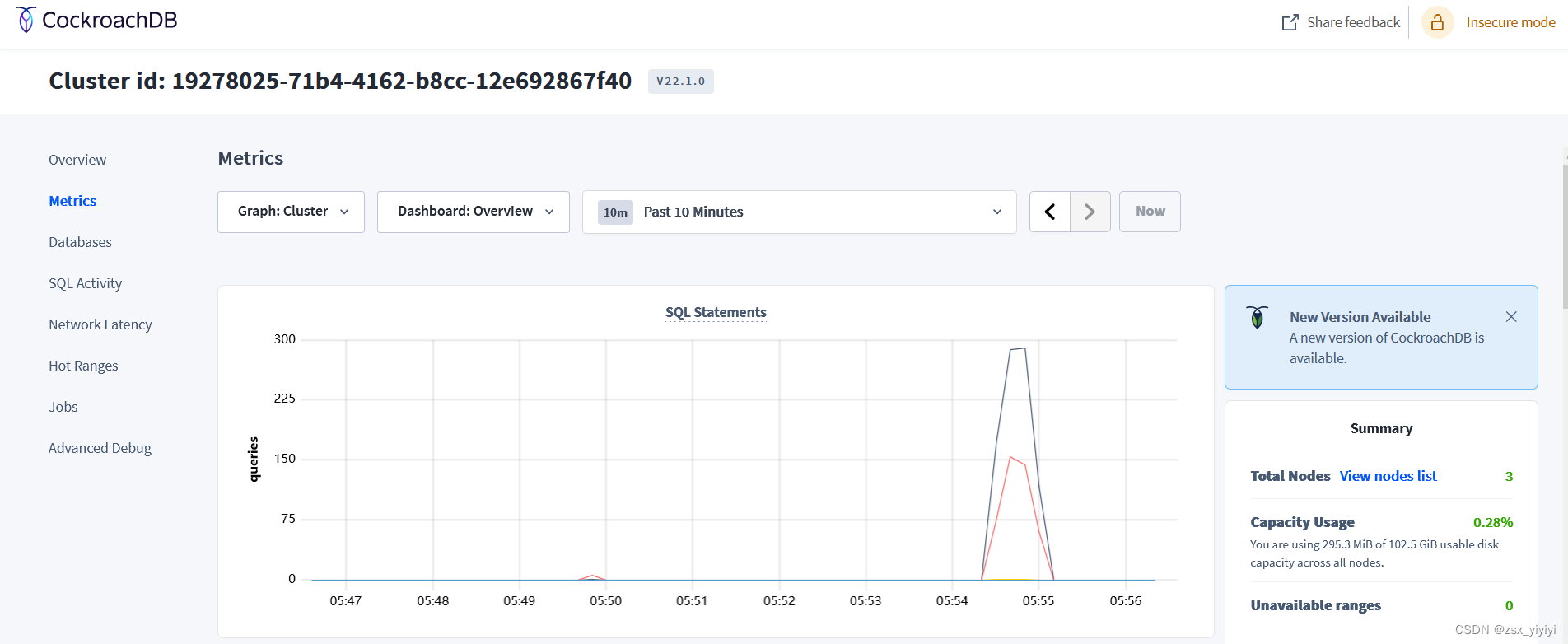Click the Insecure mode lock icon
1568x644 pixels.
click(x=1437, y=22)
